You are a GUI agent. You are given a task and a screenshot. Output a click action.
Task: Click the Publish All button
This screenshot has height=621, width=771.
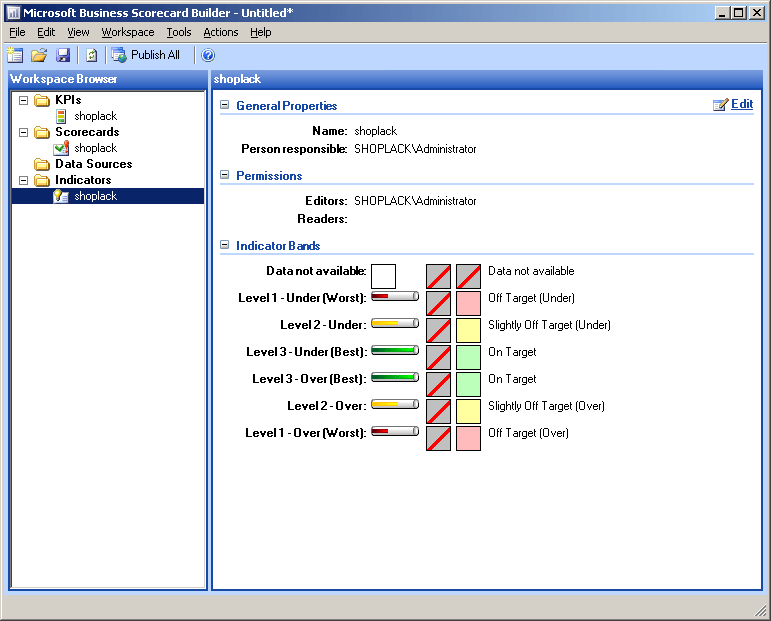point(146,55)
